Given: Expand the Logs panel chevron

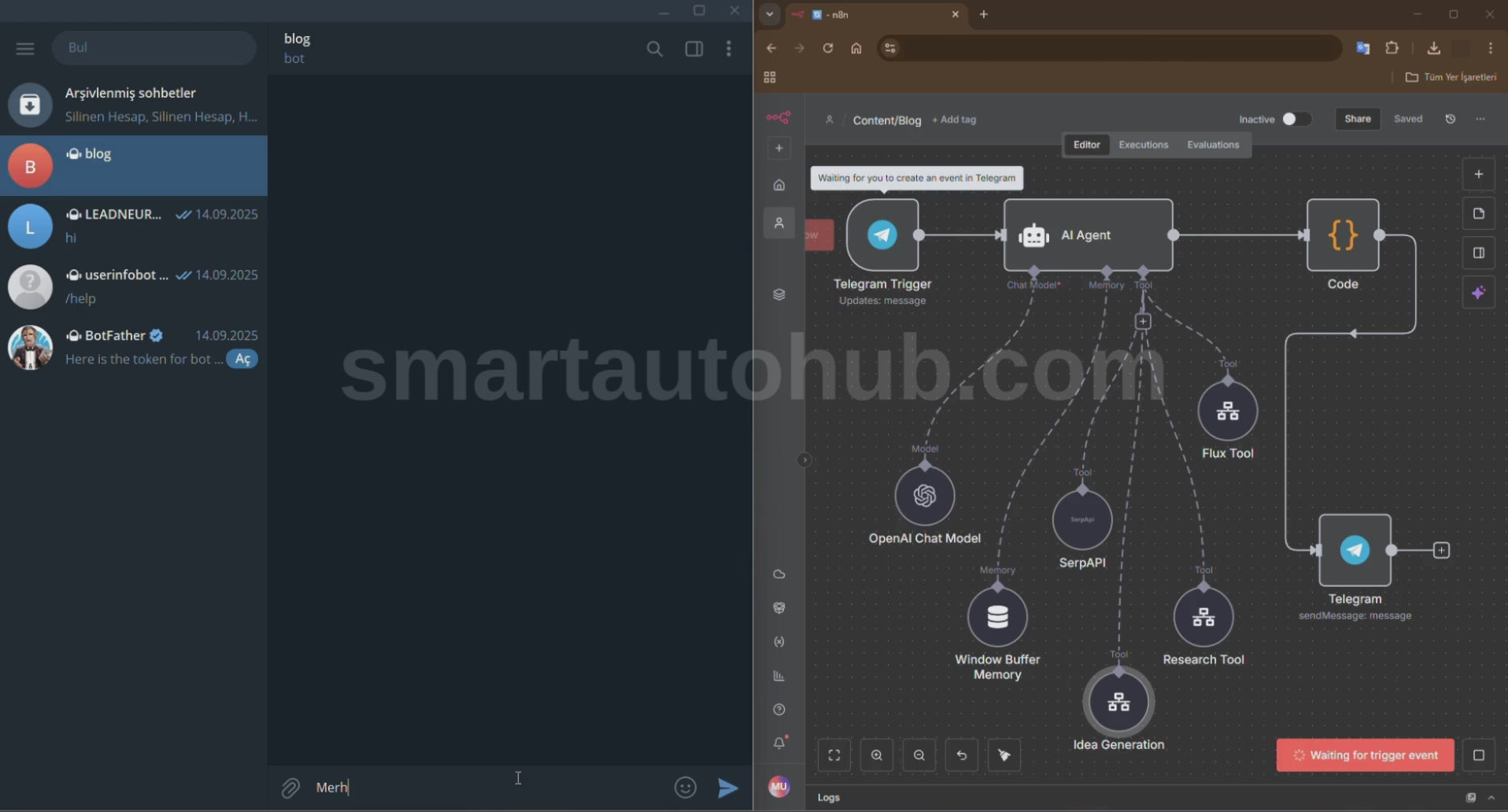Looking at the screenshot, I should pyautogui.click(x=1491, y=798).
